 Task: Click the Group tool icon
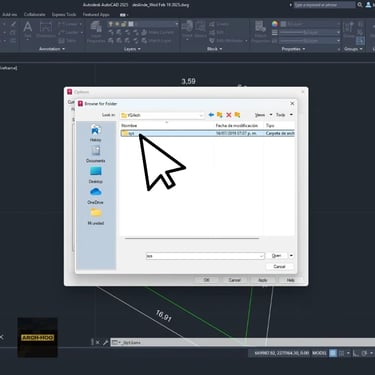(x=349, y=29)
